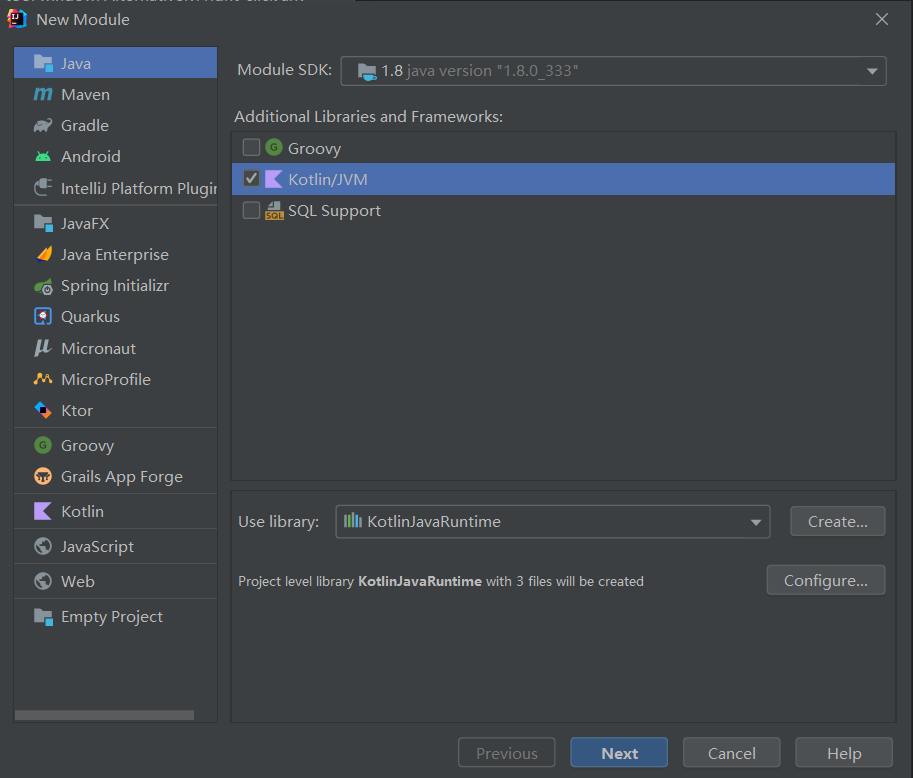Close the New Module dialog
Viewport: 913px width, 778px height.
click(882, 19)
